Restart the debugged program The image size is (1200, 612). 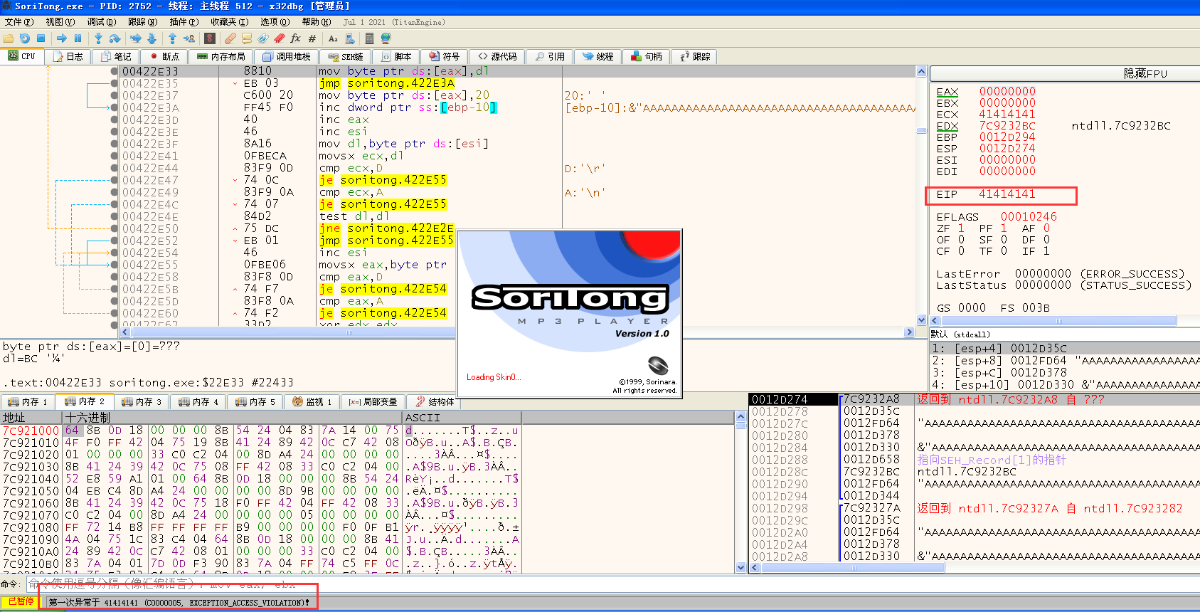[x=25, y=38]
